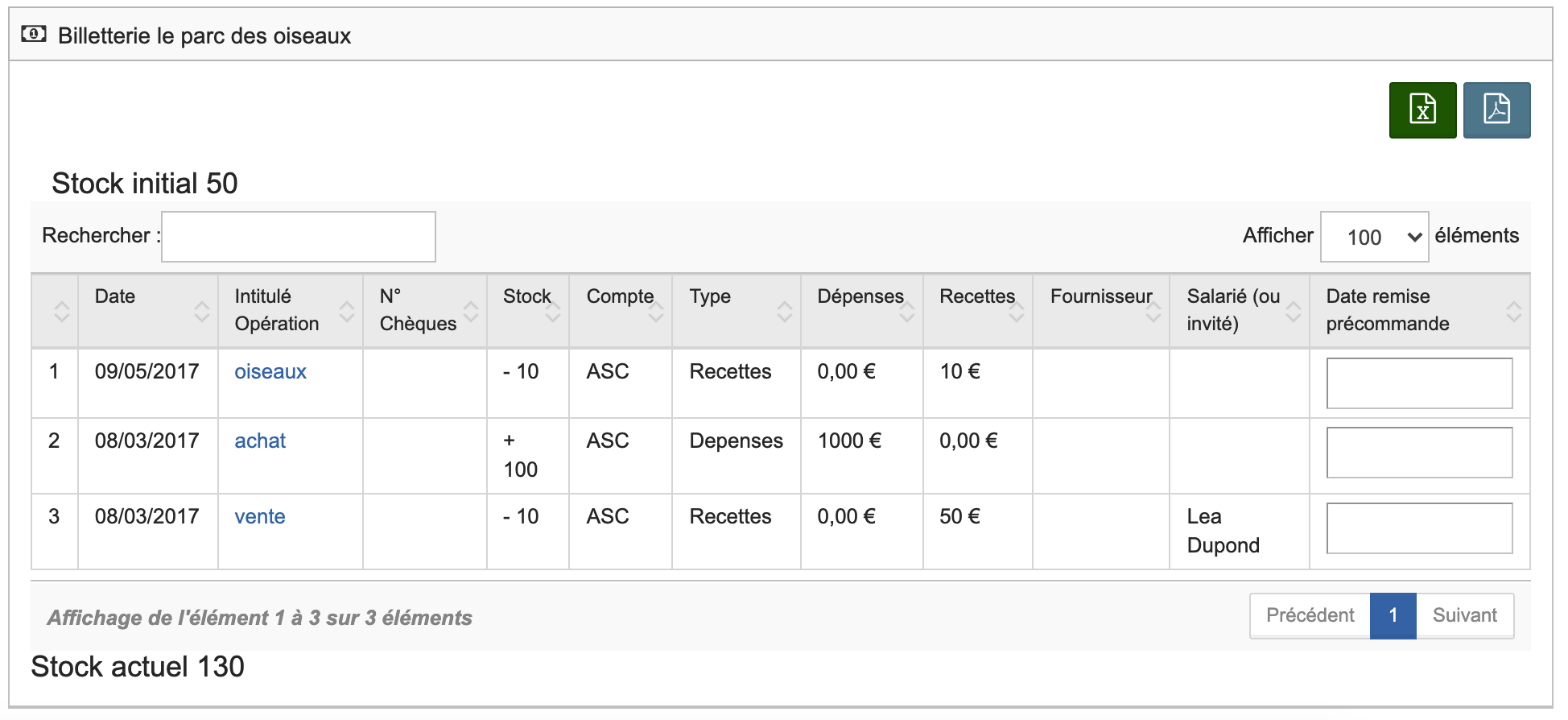Click the Rechercher search field
This screenshot has width=1568, height=720.
(x=299, y=237)
